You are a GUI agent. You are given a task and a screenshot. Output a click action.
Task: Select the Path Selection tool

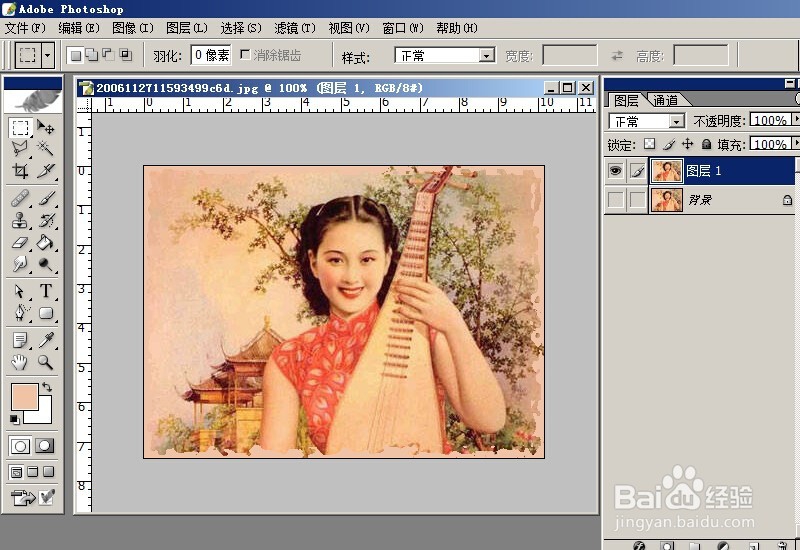coord(20,291)
